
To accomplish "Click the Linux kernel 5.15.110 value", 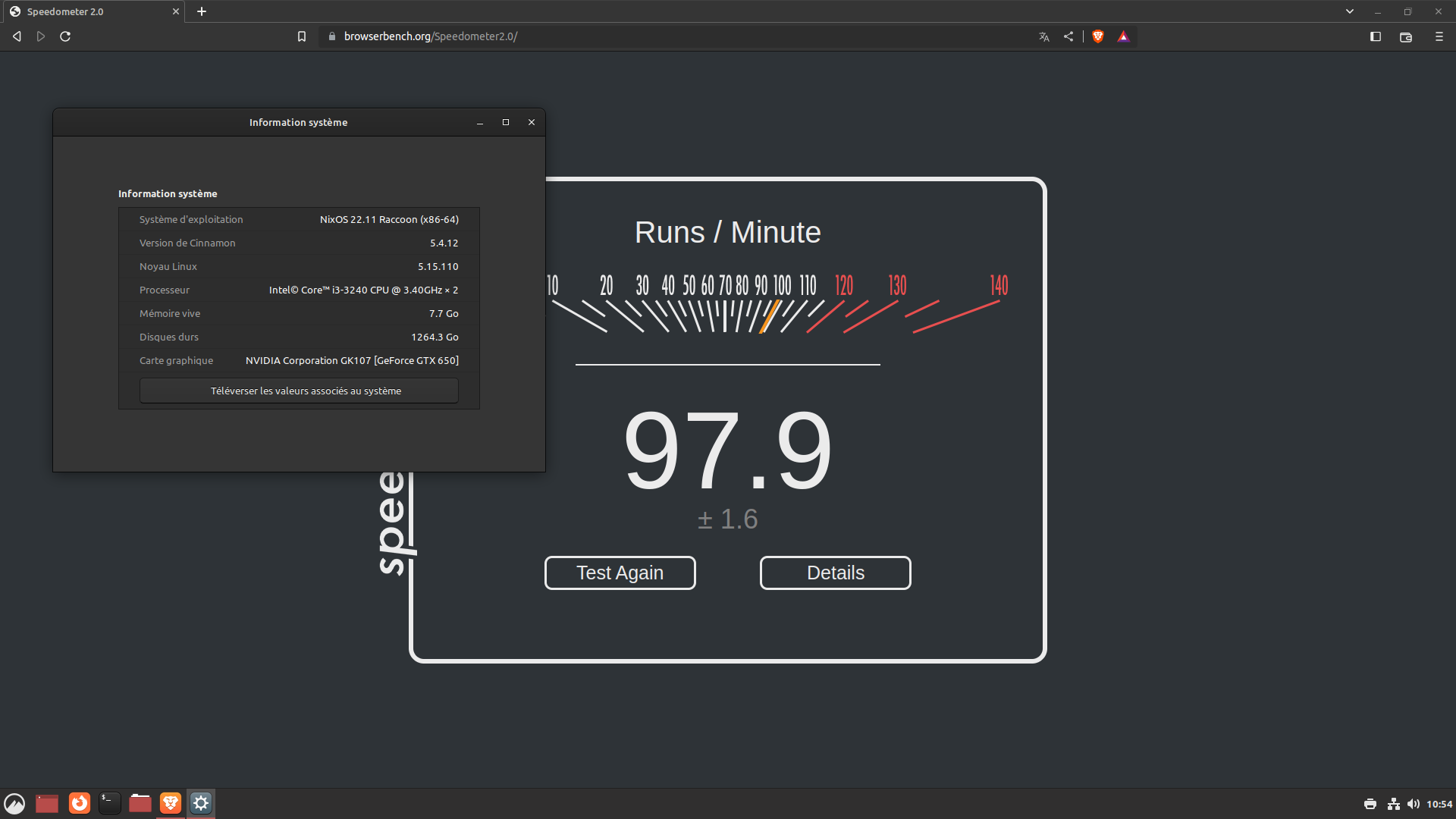I will coord(438,266).
